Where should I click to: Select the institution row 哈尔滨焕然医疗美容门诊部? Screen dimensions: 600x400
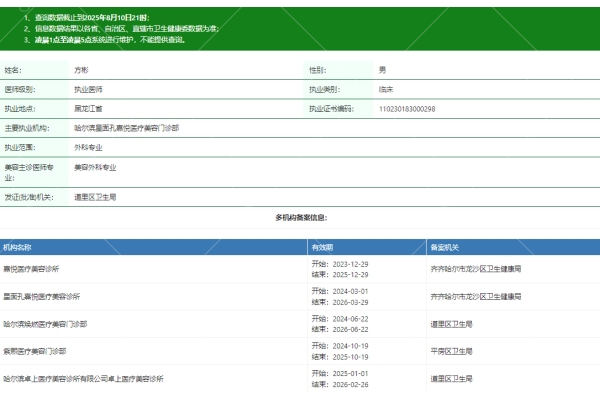point(45,324)
